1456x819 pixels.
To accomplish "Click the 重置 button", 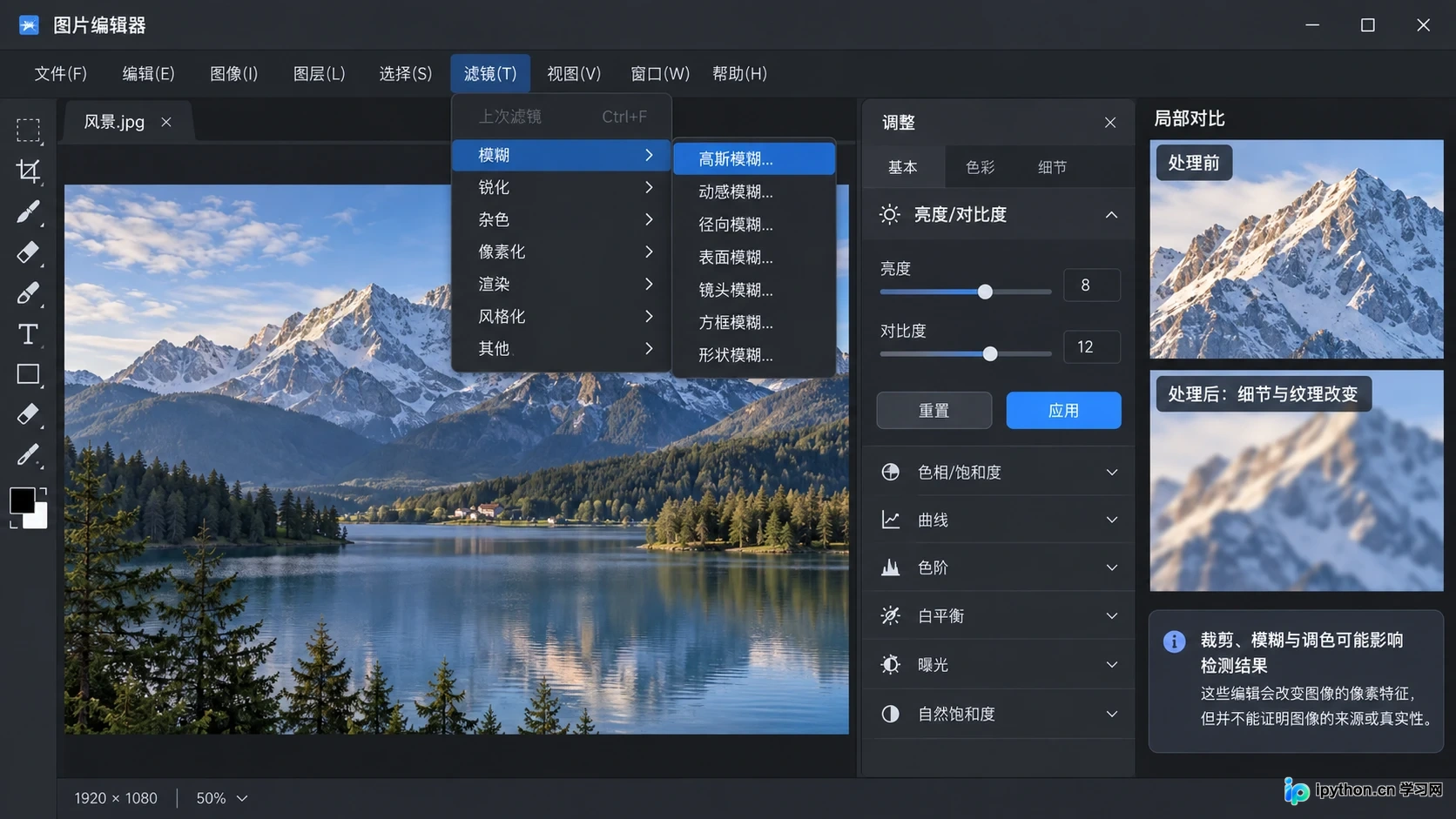I will click(934, 410).
